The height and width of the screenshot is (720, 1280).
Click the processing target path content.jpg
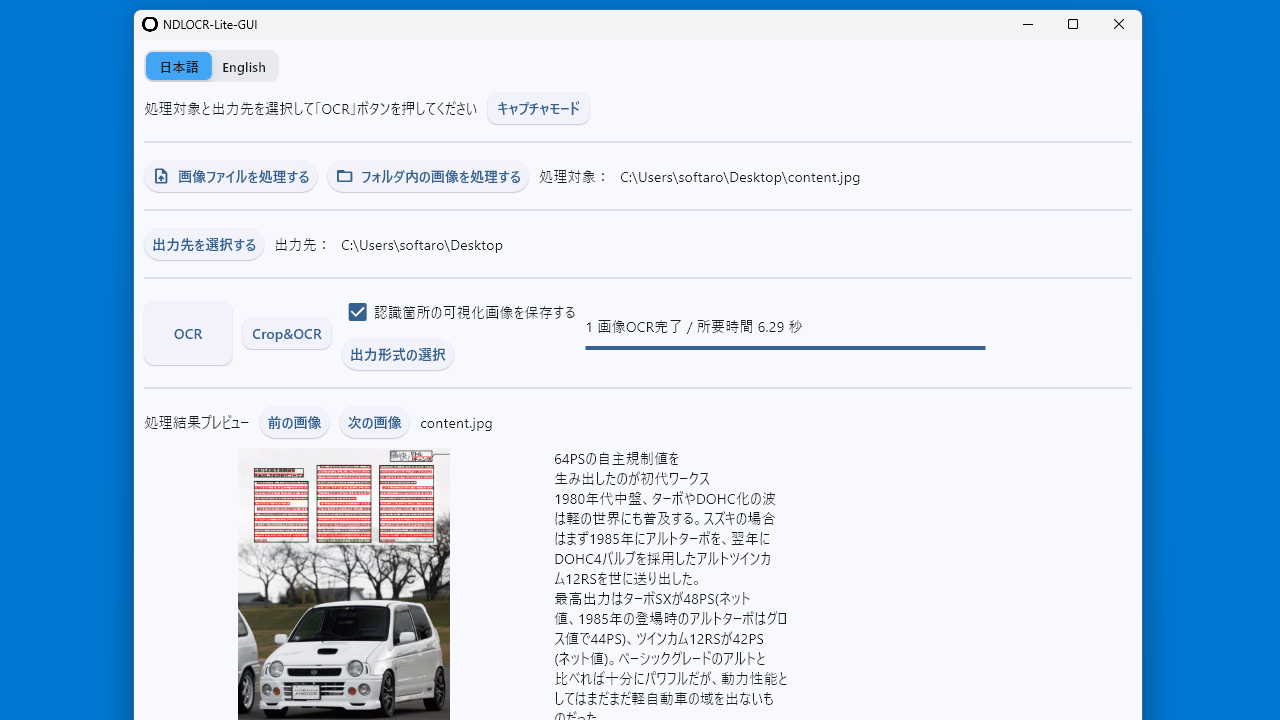(x=740, y=177)
